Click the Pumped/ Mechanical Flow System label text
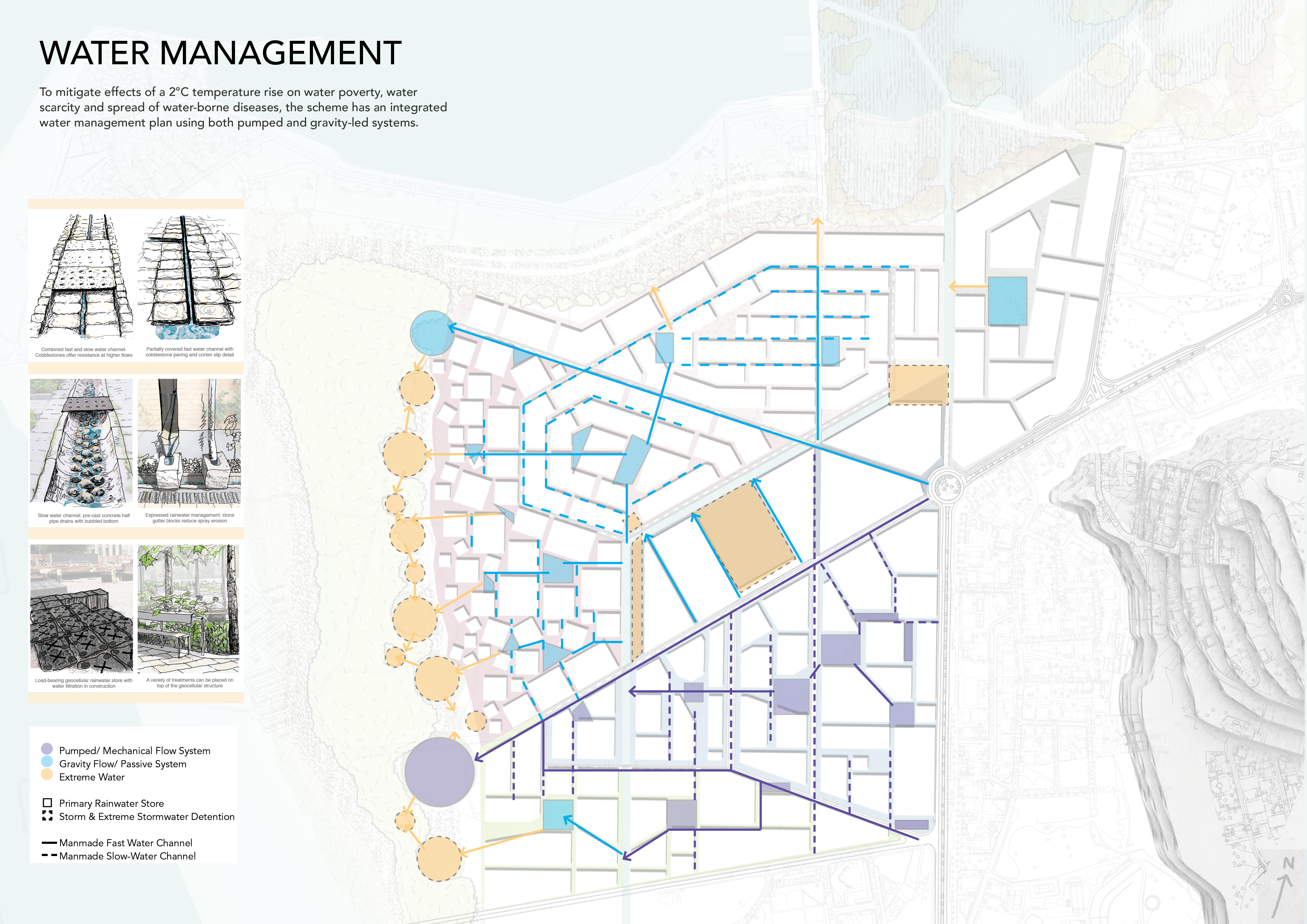 coord(135,750)
